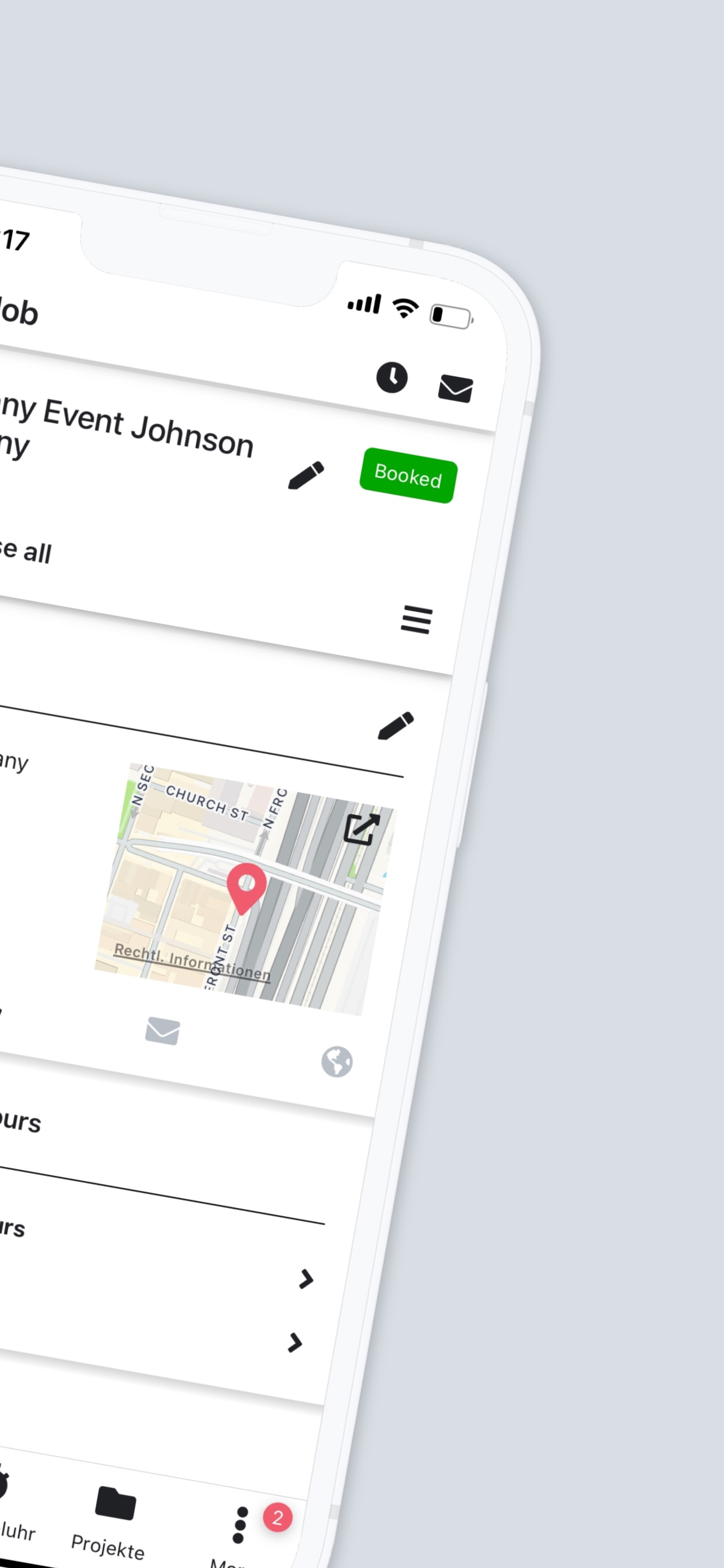Open the hamburger menu icon
Viewport: 724px width, 1568px height.
[x=416, y=619]
